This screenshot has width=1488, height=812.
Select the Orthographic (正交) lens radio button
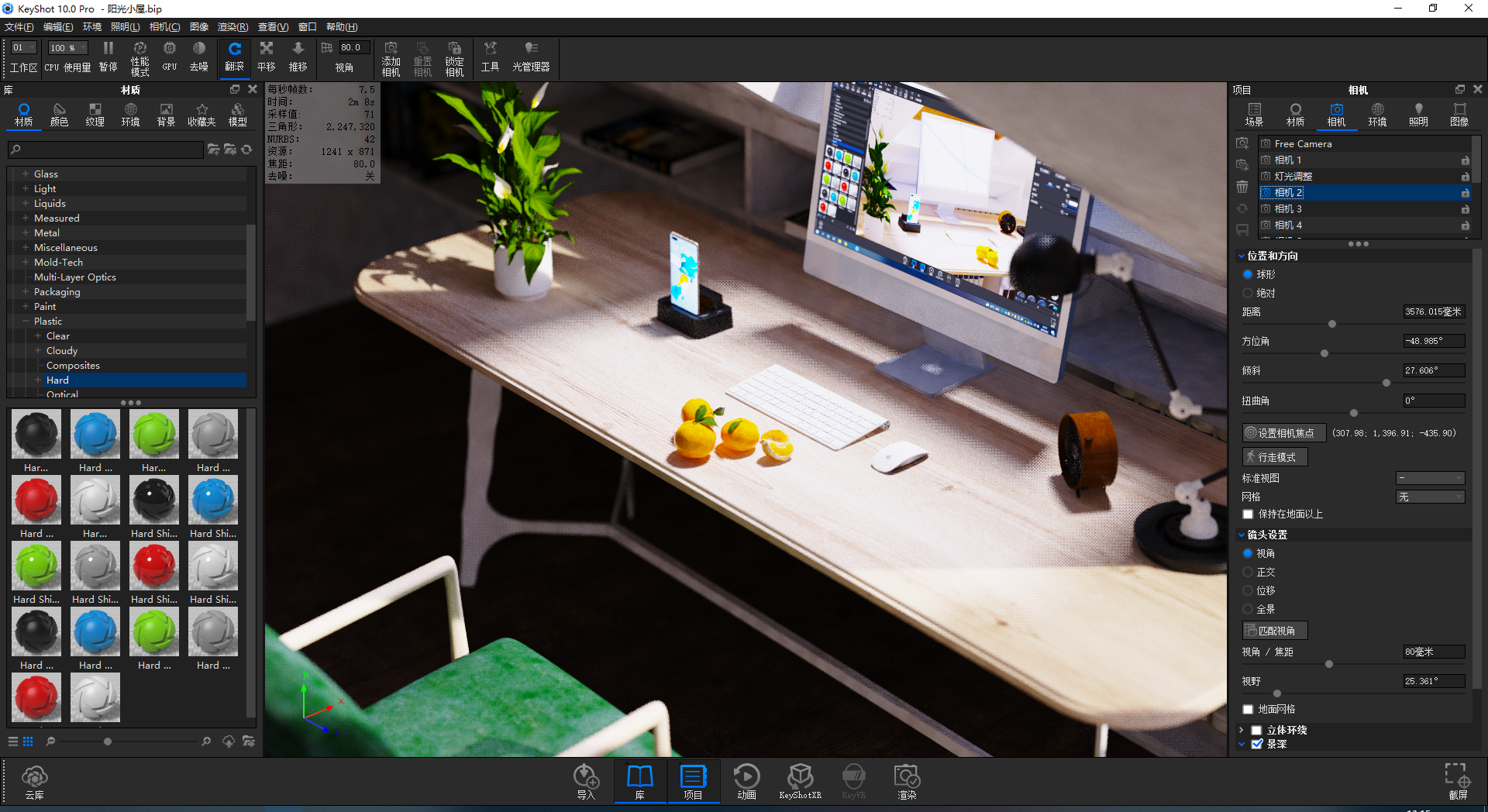[x=1248, y=572]
